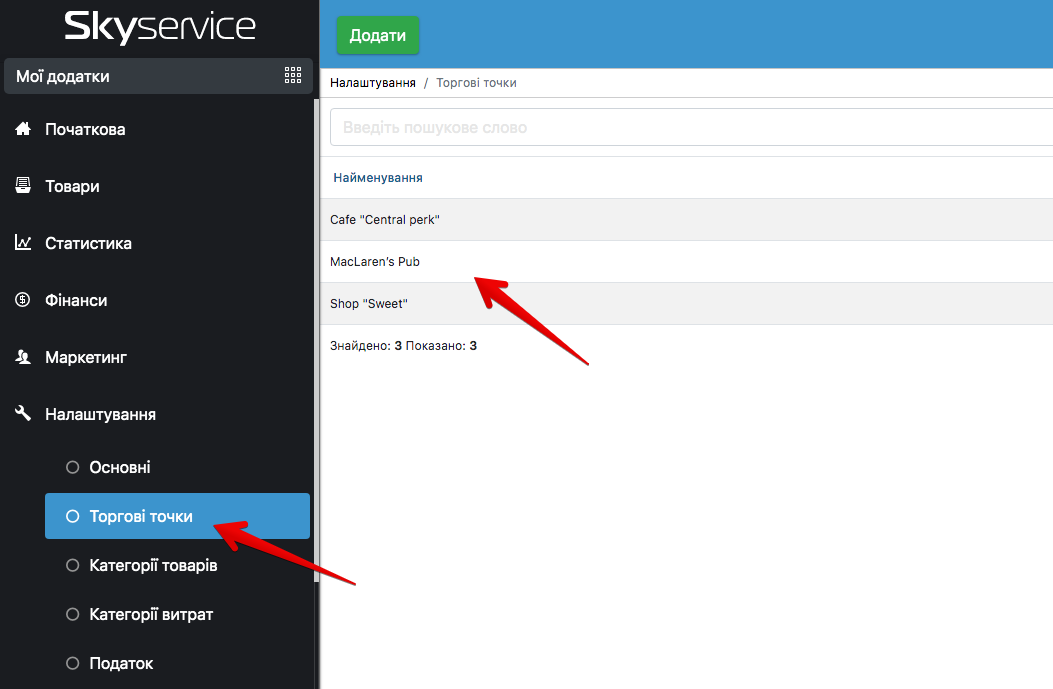1053x689 pixels.
Task: Open apps grid icon in Мої додатки
Action: point(293,76)
